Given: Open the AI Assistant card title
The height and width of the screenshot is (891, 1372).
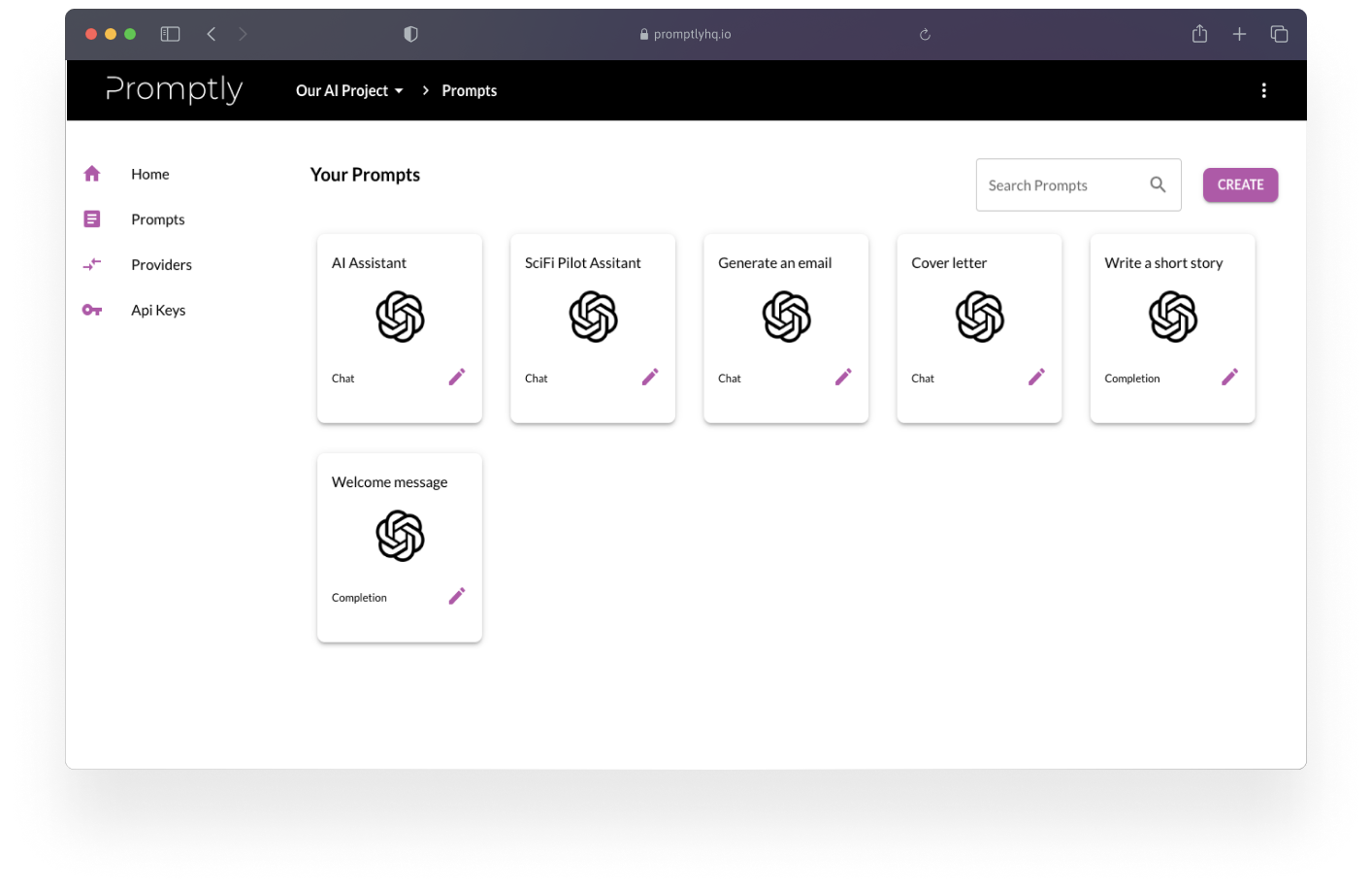Looking at the screenshot, I should (369, 263).
